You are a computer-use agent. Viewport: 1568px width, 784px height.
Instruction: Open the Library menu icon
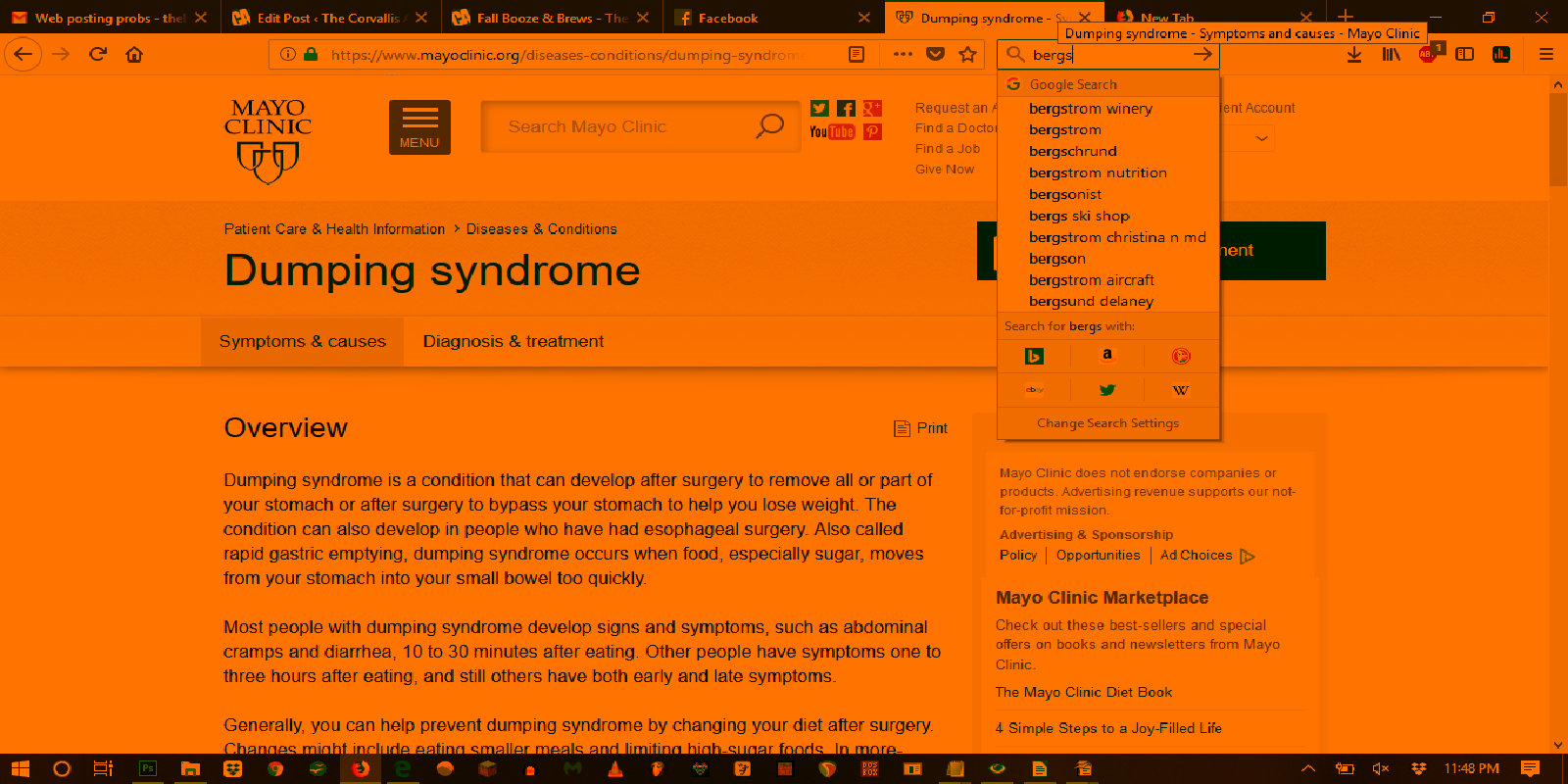click(x=1391, y=55)
